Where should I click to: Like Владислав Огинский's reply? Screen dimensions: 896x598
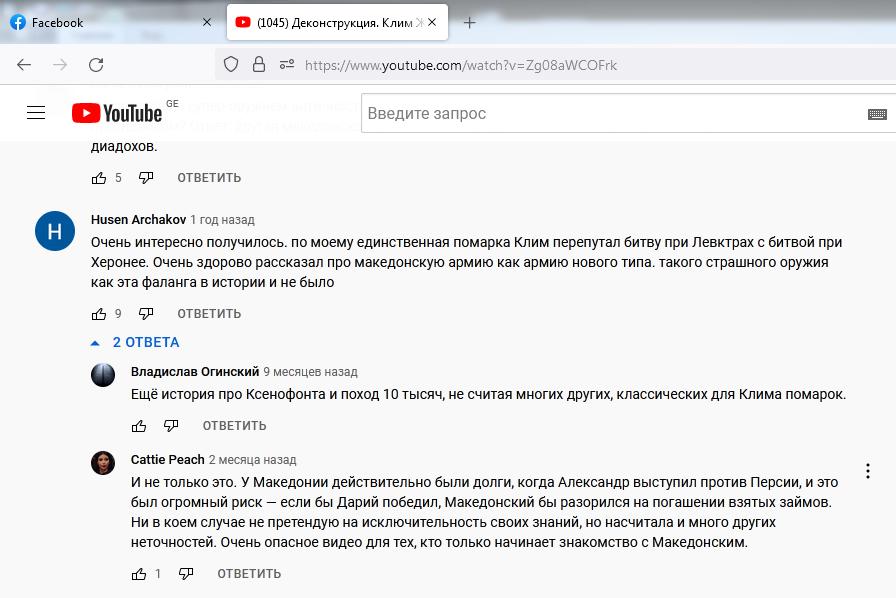pyautogui.click(x=139, y=426)
